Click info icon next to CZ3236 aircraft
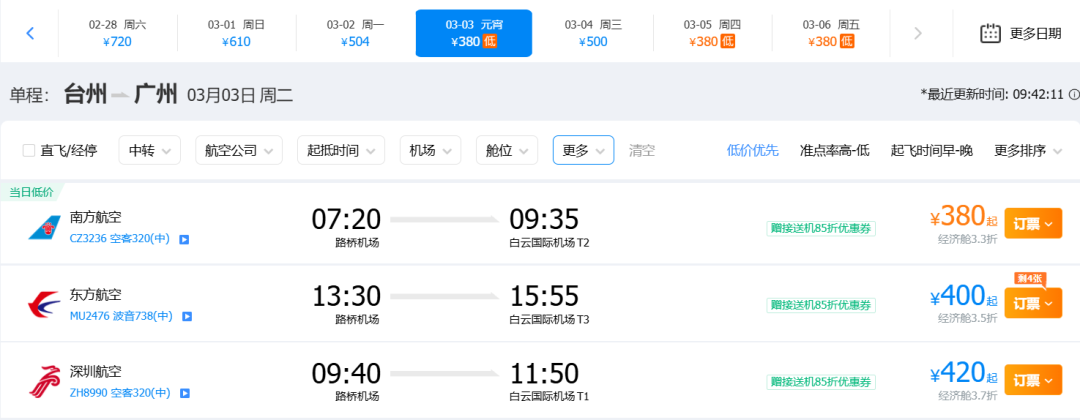 pyautogui.click(x=184, y=239)
